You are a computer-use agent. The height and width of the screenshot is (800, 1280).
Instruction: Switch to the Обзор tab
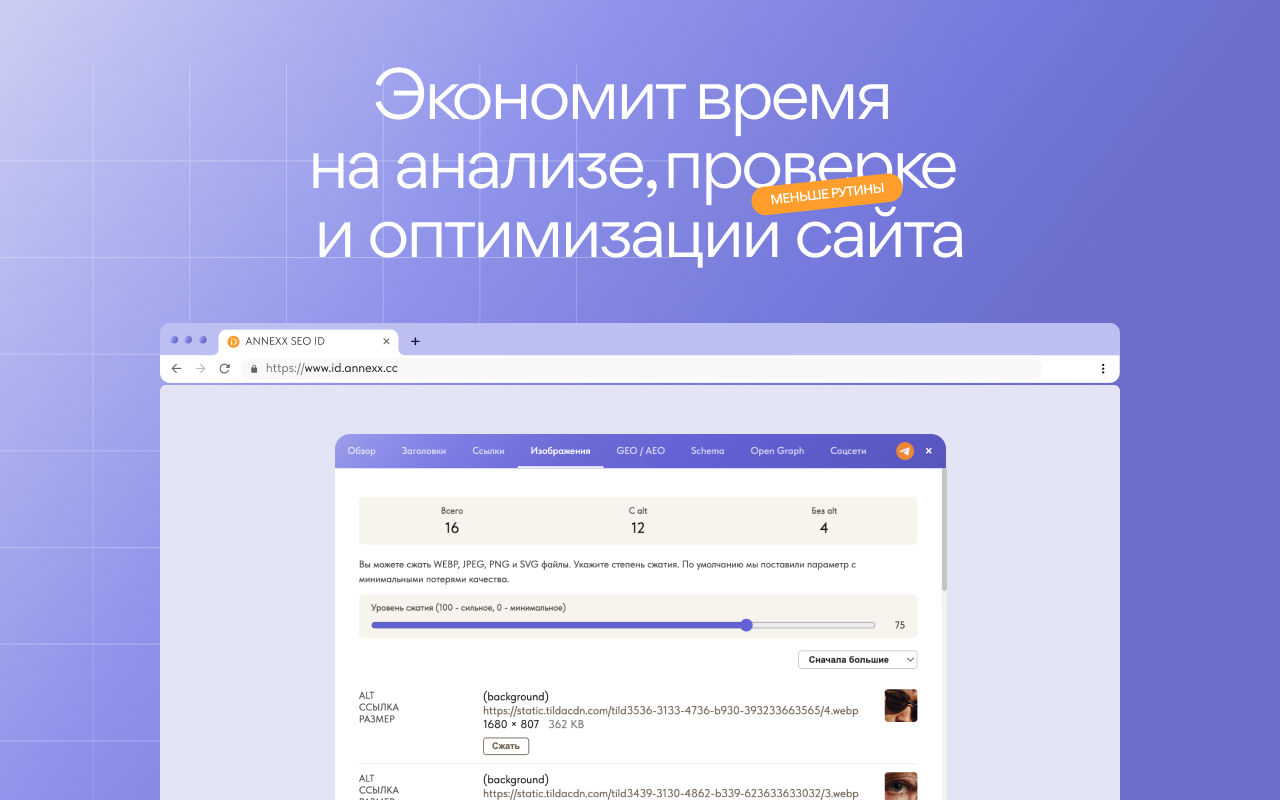coord(362,451)
